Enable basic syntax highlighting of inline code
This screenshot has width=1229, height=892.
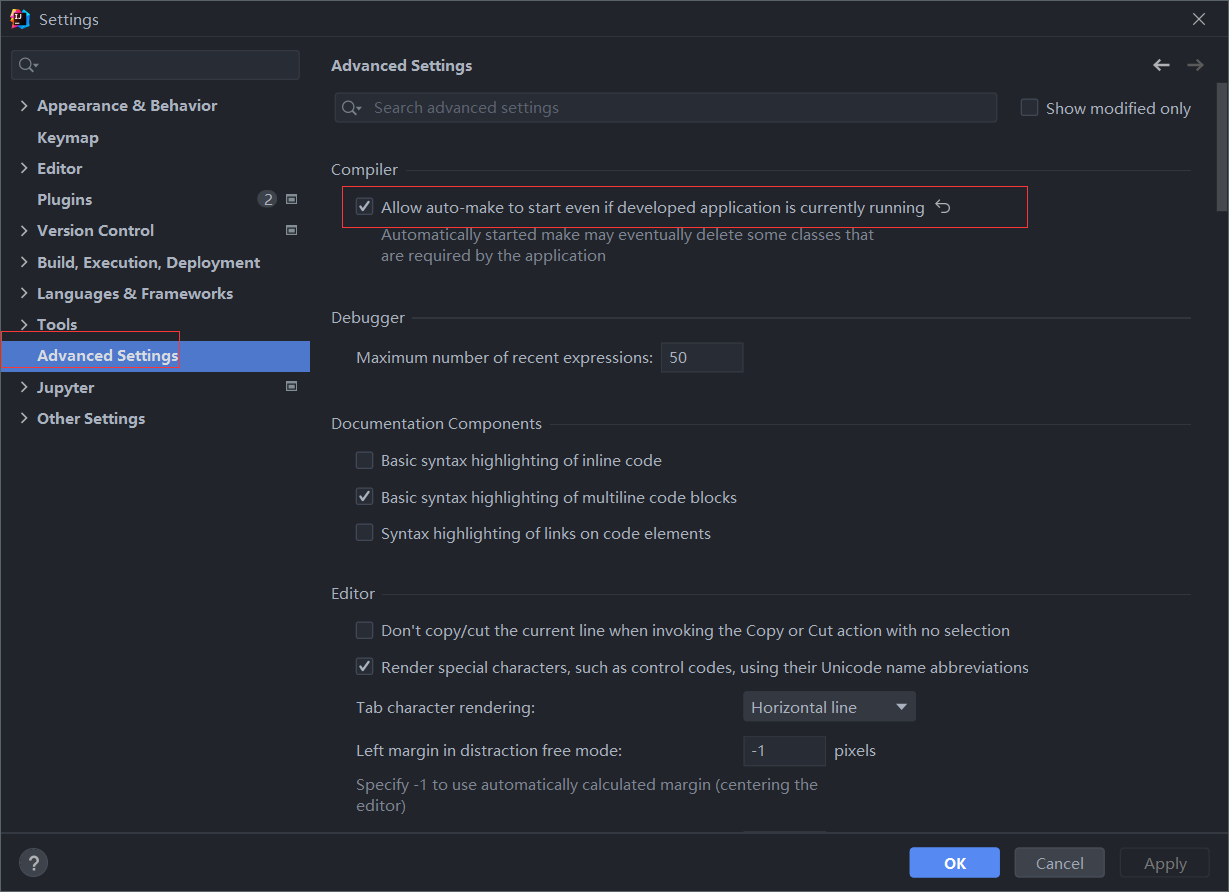pyautogui.click(x=365, y=461)
